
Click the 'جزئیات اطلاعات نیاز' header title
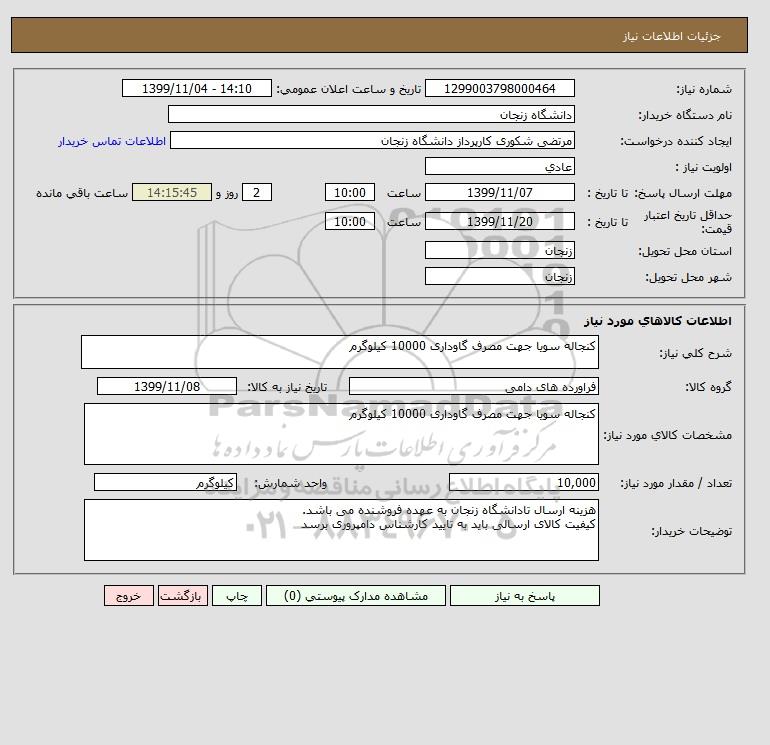671,36
